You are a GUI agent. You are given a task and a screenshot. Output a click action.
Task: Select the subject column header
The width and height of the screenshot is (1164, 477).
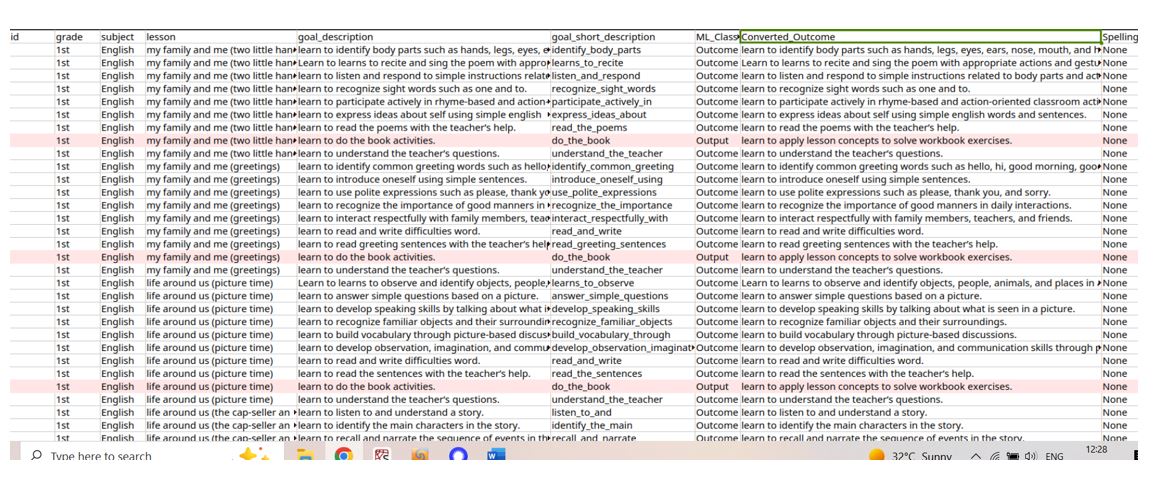[122, 37]
